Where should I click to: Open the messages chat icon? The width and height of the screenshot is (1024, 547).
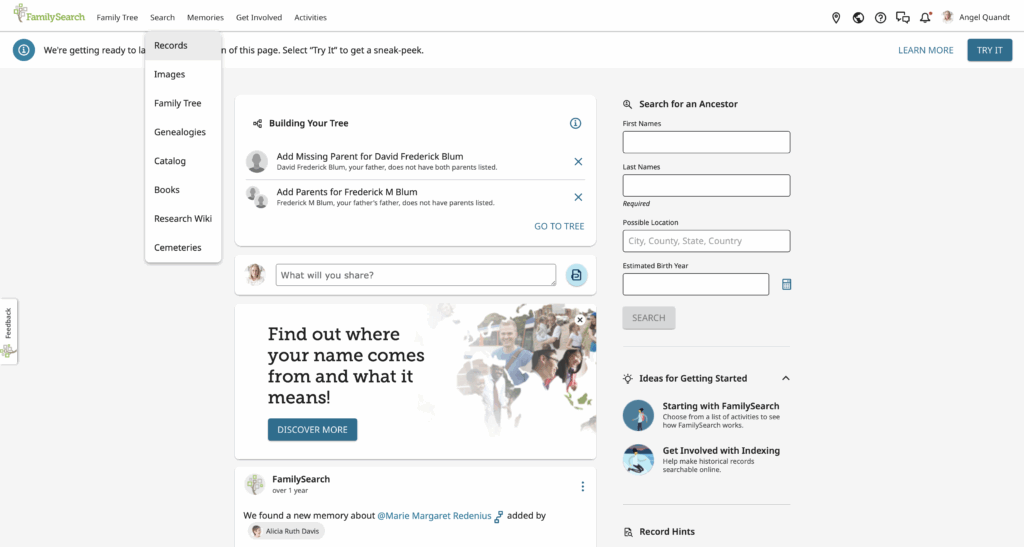[903, 18]
